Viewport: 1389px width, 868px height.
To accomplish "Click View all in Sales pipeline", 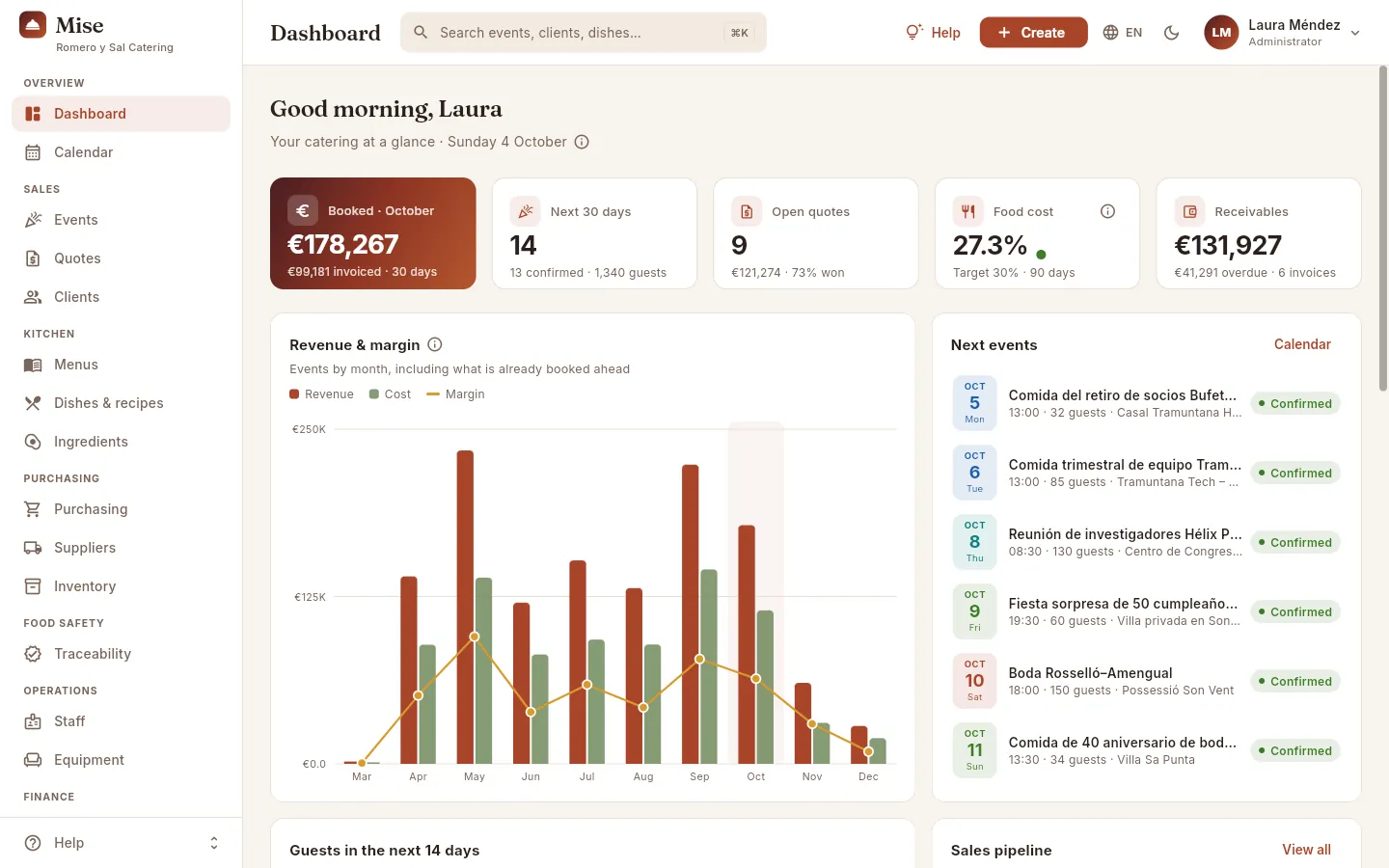I will [1306, 850].
